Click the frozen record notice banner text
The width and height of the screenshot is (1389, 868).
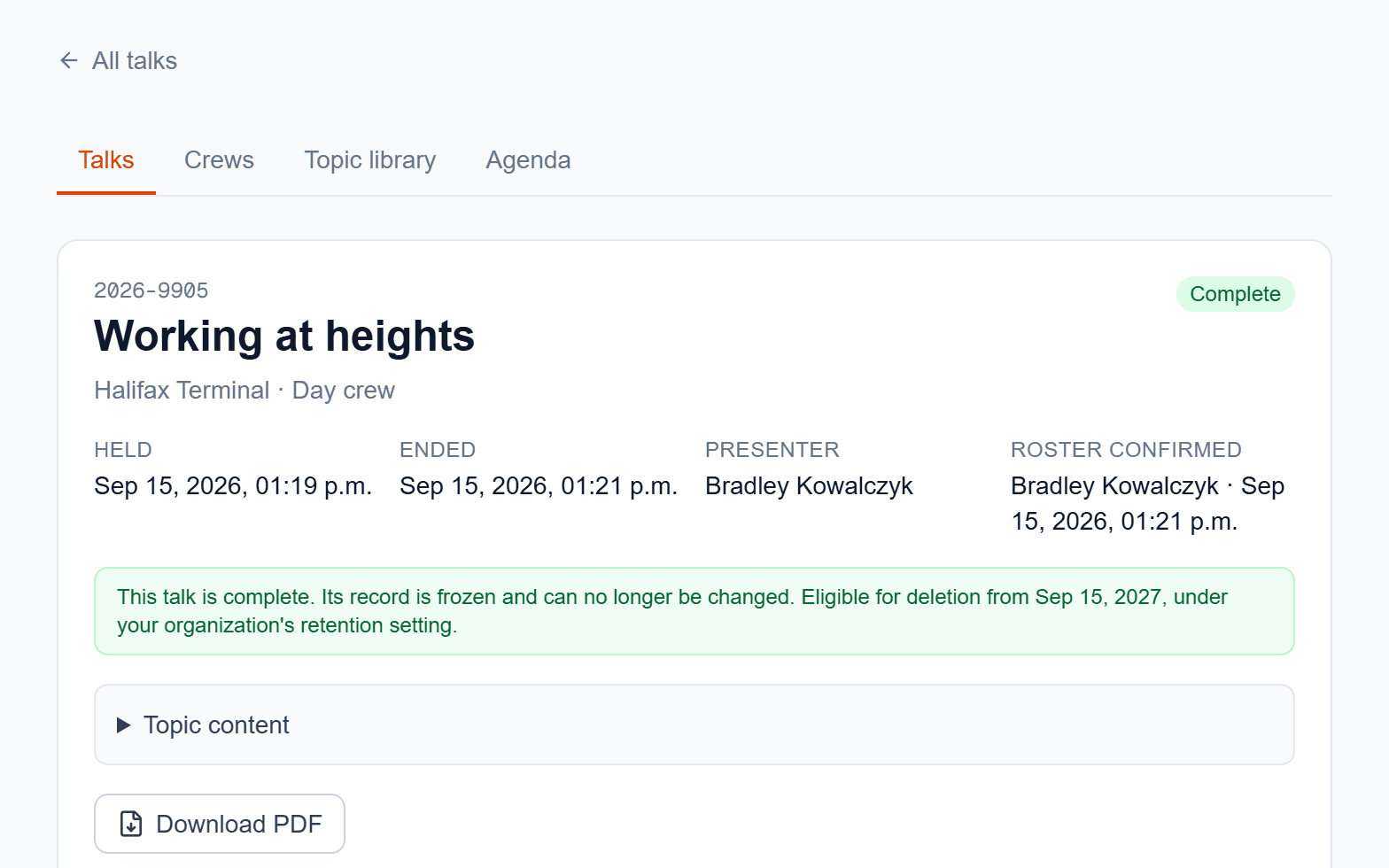[x=672, y=611]
